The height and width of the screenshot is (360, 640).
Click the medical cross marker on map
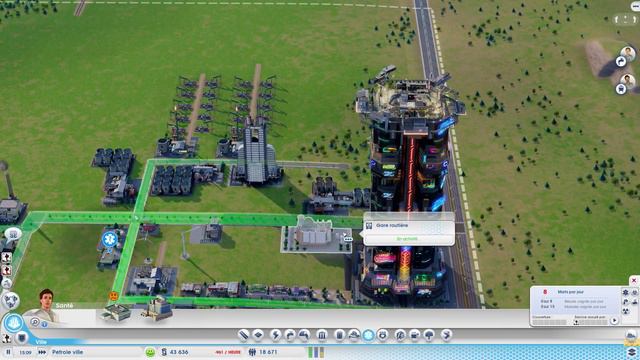tap(109, 240)
